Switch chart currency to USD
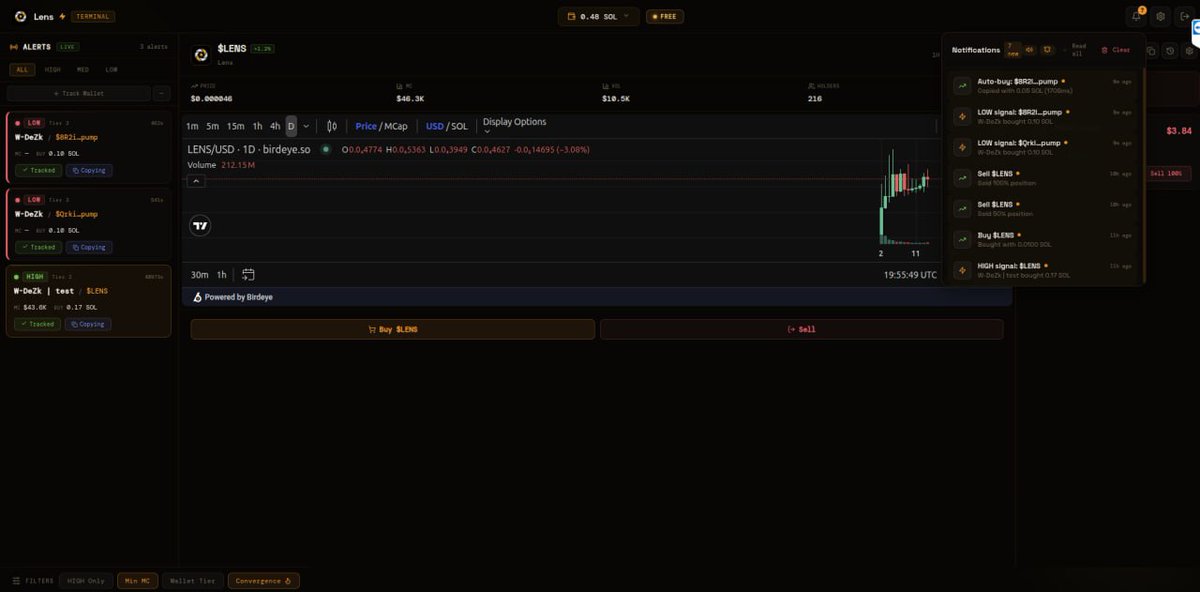The image size is (1200, 592). click(x=434, y=126)
